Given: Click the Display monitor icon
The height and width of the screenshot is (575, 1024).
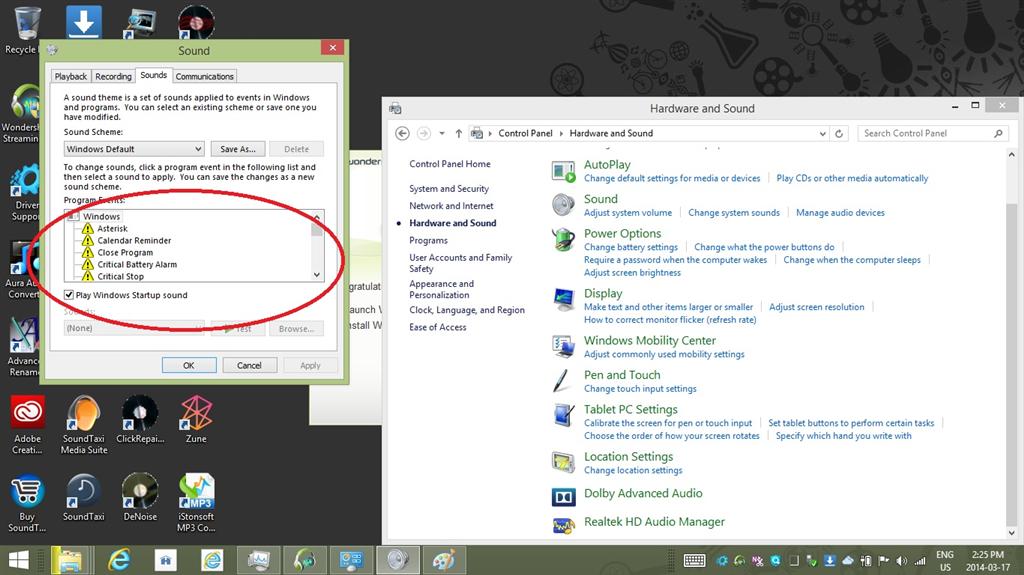Looking at the screenshot, I should (563, 300).
